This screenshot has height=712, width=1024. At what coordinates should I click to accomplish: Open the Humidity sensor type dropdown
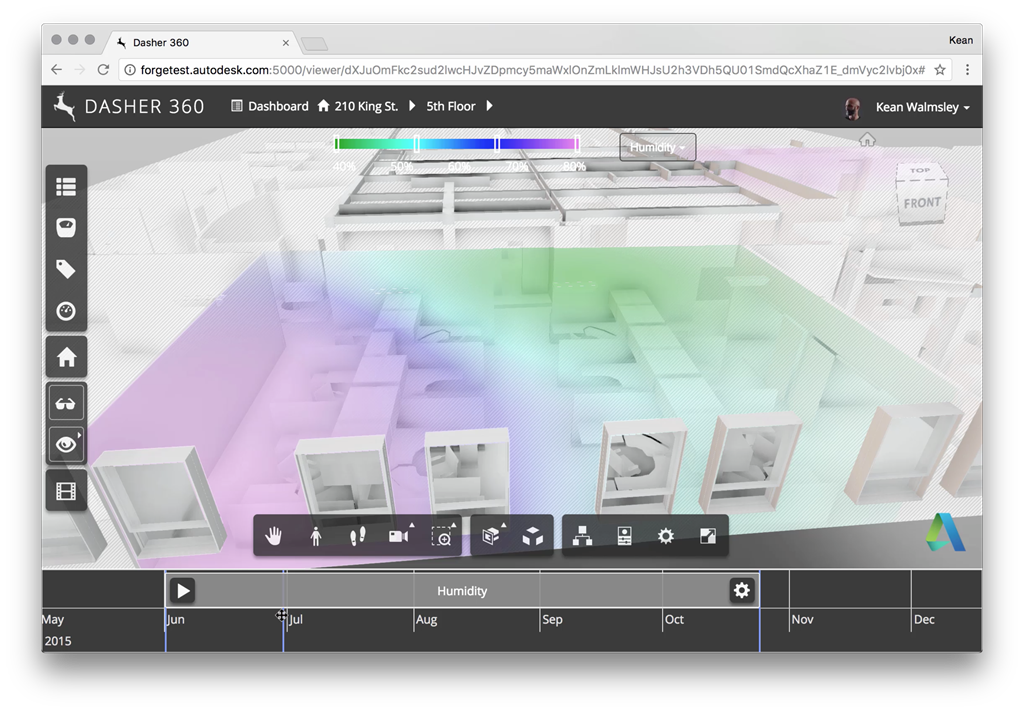pyautogui.click(x=657, y=148)
